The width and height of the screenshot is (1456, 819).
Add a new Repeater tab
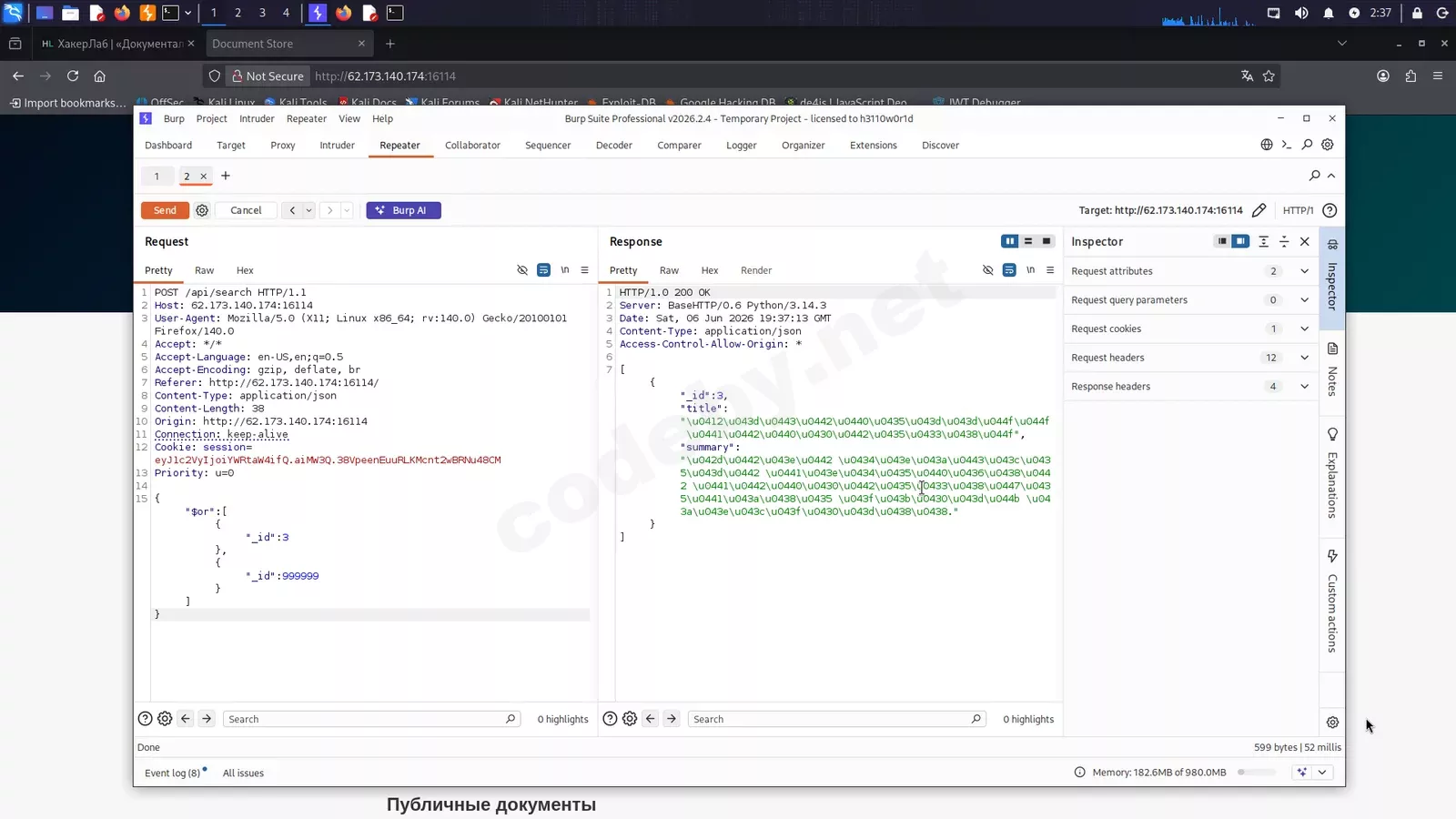point(226,176)
